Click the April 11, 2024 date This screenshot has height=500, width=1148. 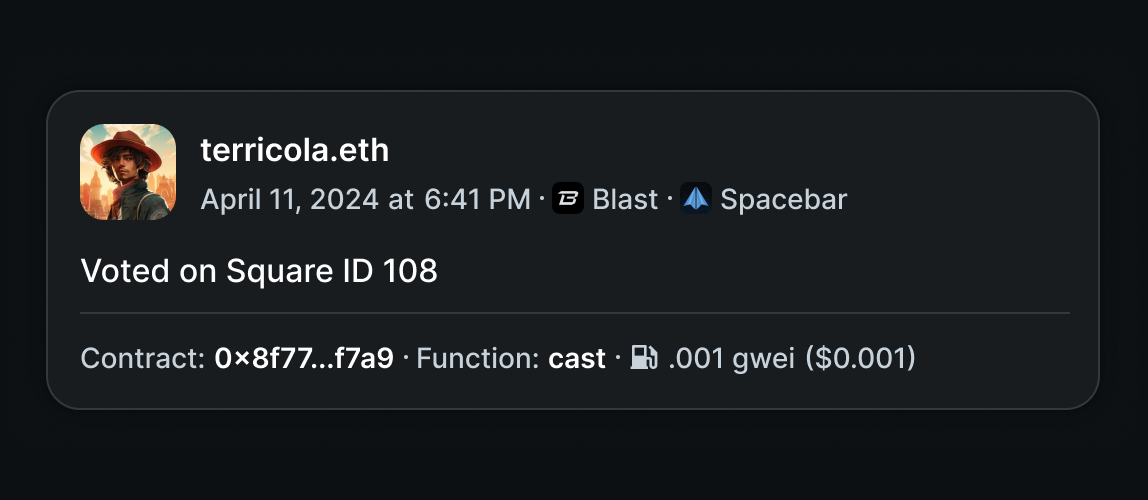tap(290, 200)
